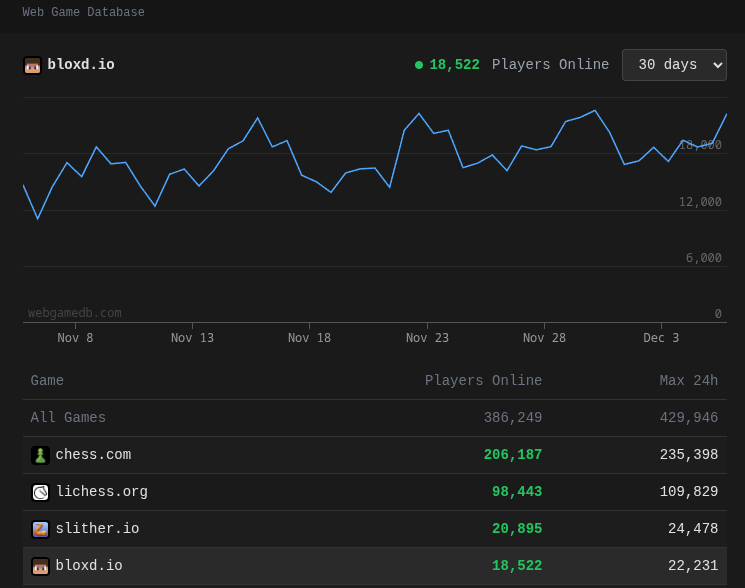Click the Nov 23 axis label
745x588 pixels.
[x=427, y=338]
